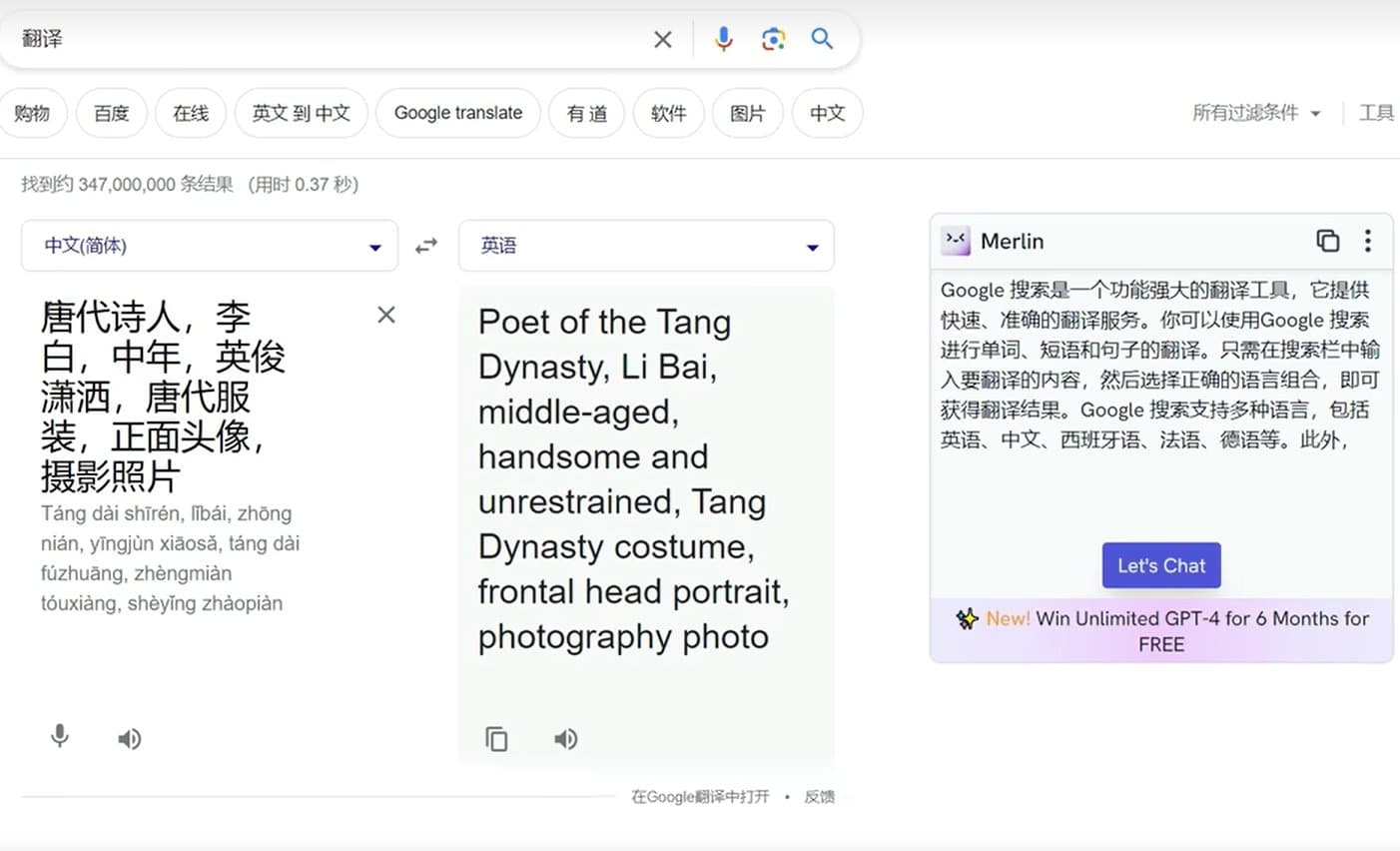
Task: Click the Win Unlimited GPT-4 promo link
Action: pos(1161,630)
